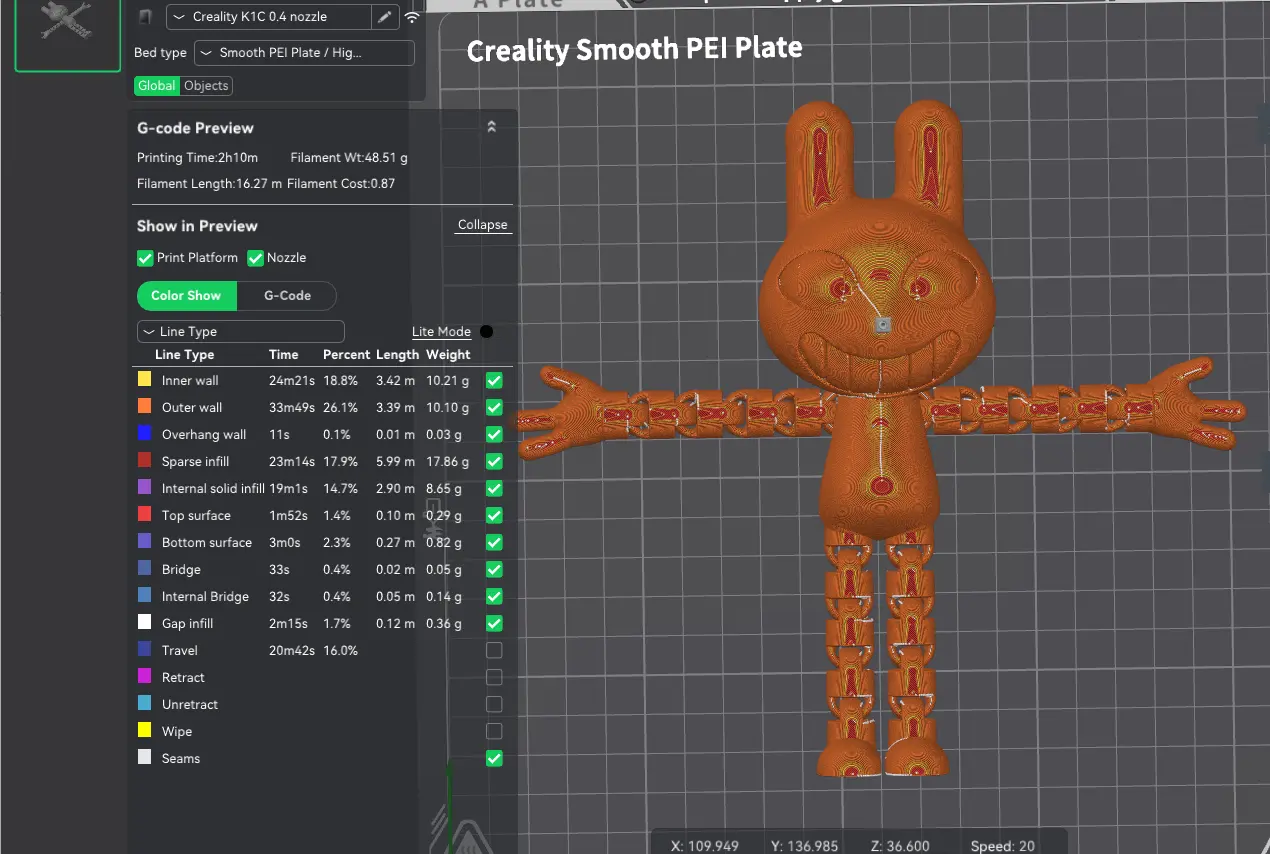
Task: Click the purple Internal solid infill swatch
Action: [x=144, y=488]
